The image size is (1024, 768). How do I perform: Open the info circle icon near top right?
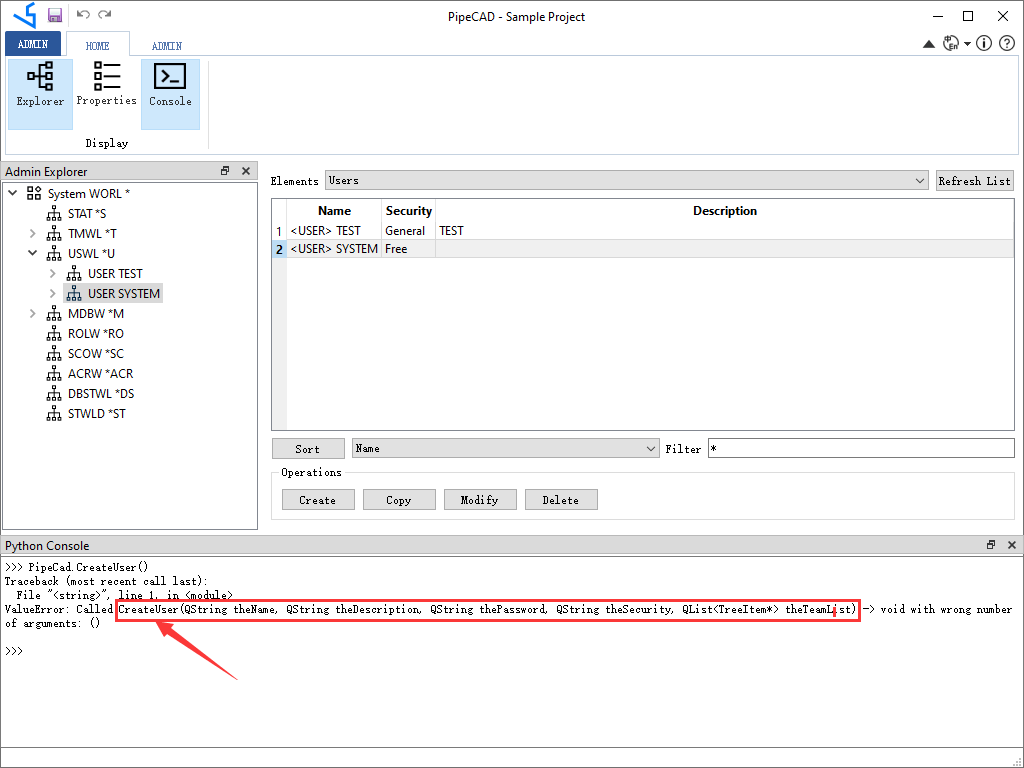coord(983,43)
